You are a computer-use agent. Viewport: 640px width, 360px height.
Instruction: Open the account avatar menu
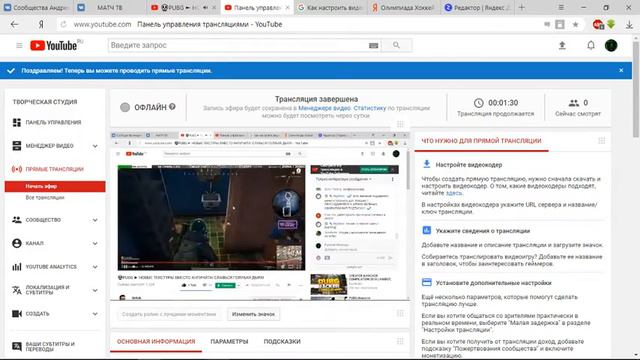pyautogui.click(x=611, y=45)
